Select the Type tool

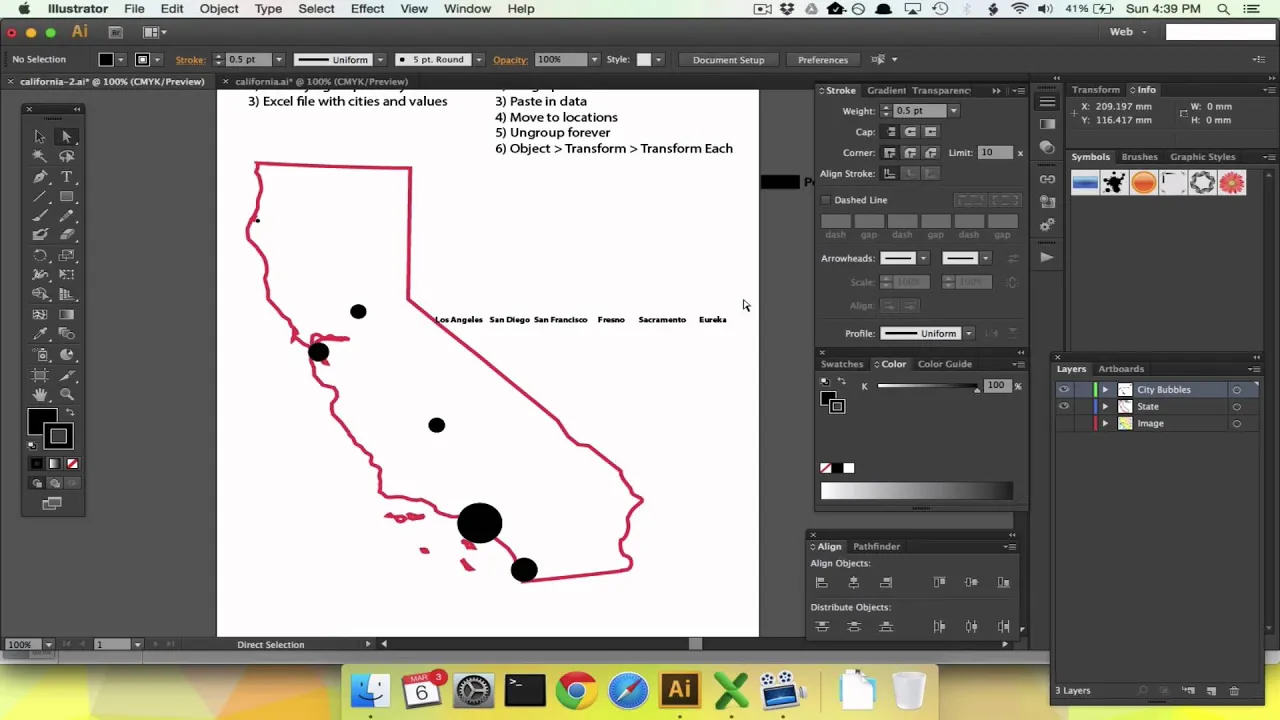(x=67, y=176)
